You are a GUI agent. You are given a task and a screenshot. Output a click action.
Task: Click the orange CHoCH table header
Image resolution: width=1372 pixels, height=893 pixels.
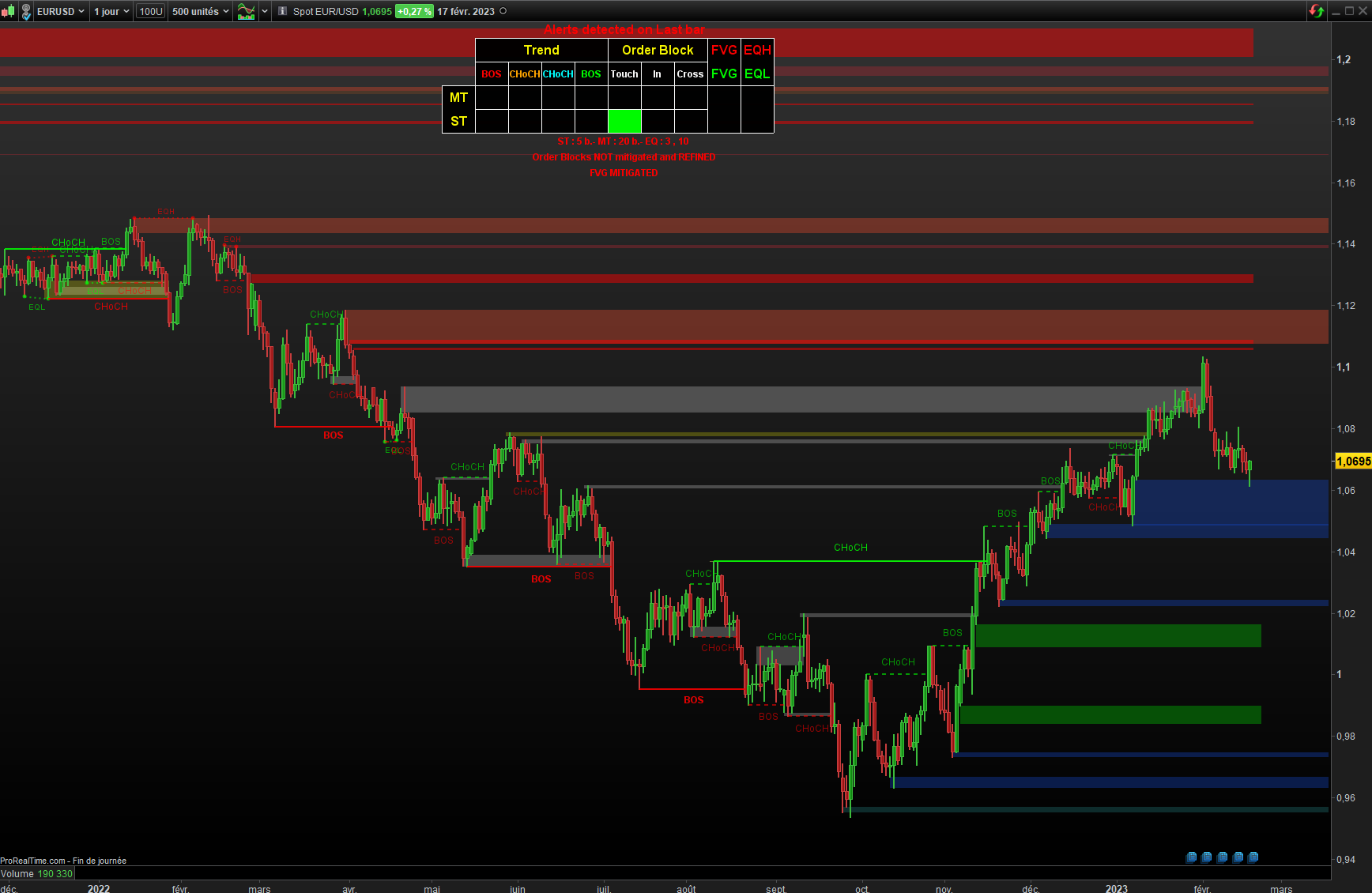[525, 73]
